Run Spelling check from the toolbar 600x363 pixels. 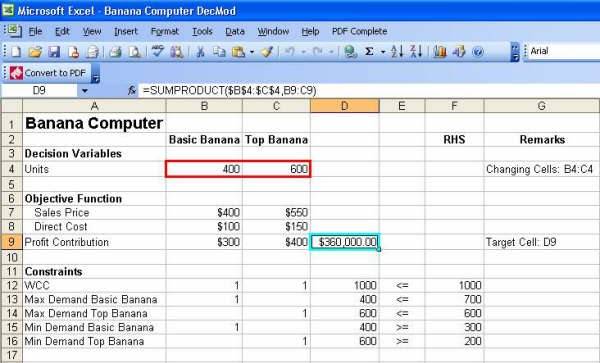157,51
